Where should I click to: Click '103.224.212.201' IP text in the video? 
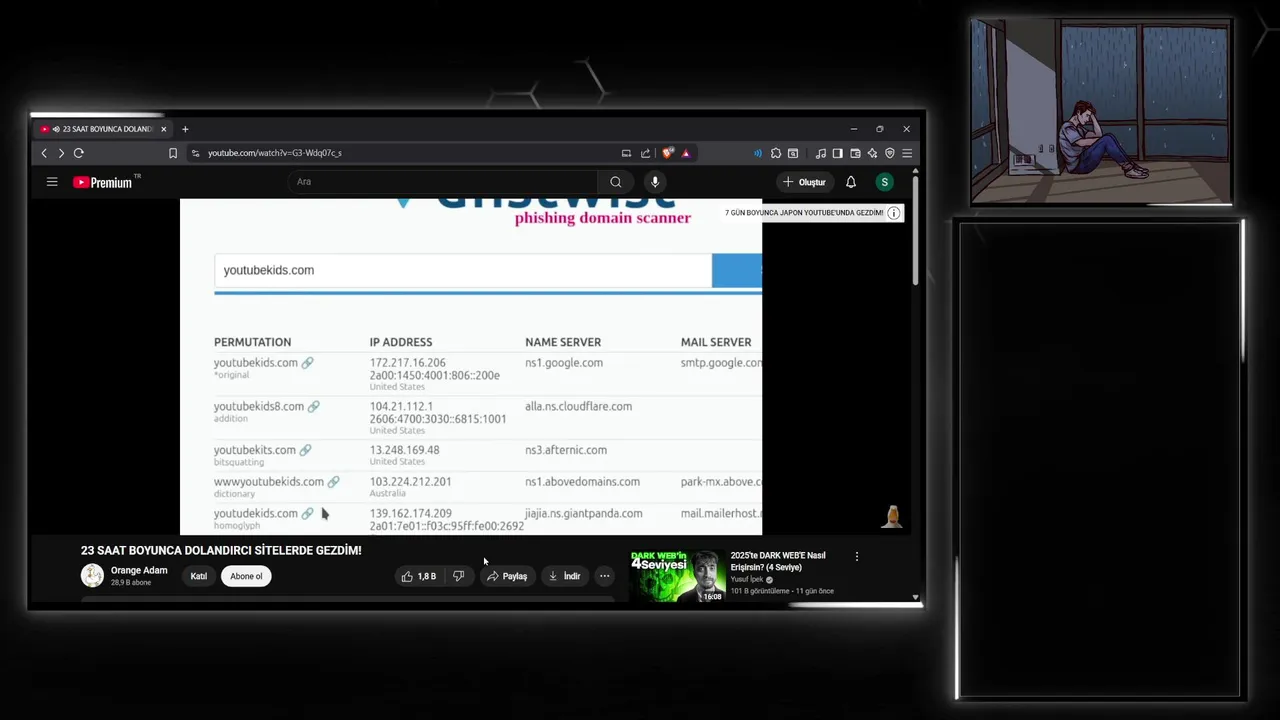pyautogui.click(x=411, y=481)
